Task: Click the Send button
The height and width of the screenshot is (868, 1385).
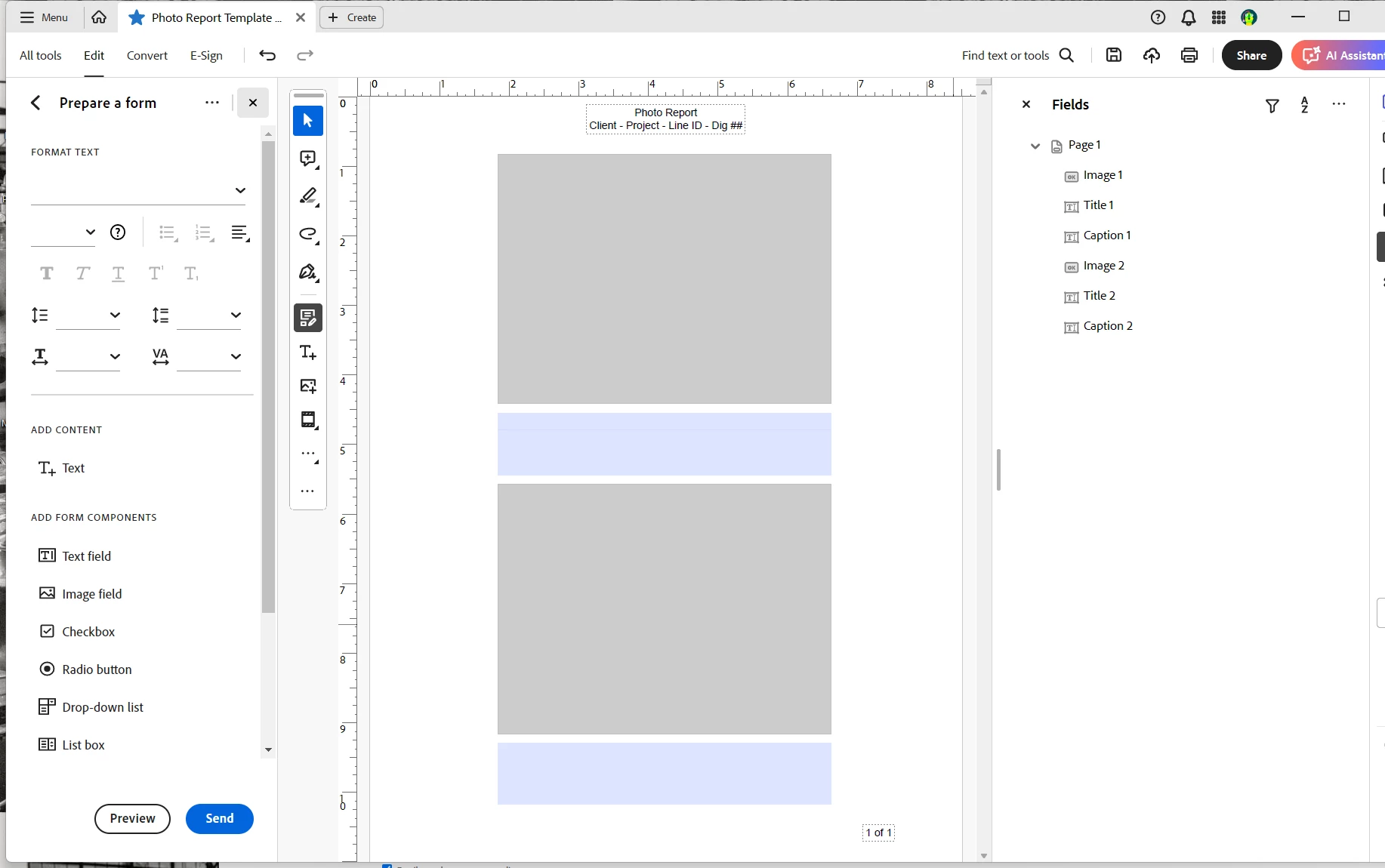Action: click(220, 818)
